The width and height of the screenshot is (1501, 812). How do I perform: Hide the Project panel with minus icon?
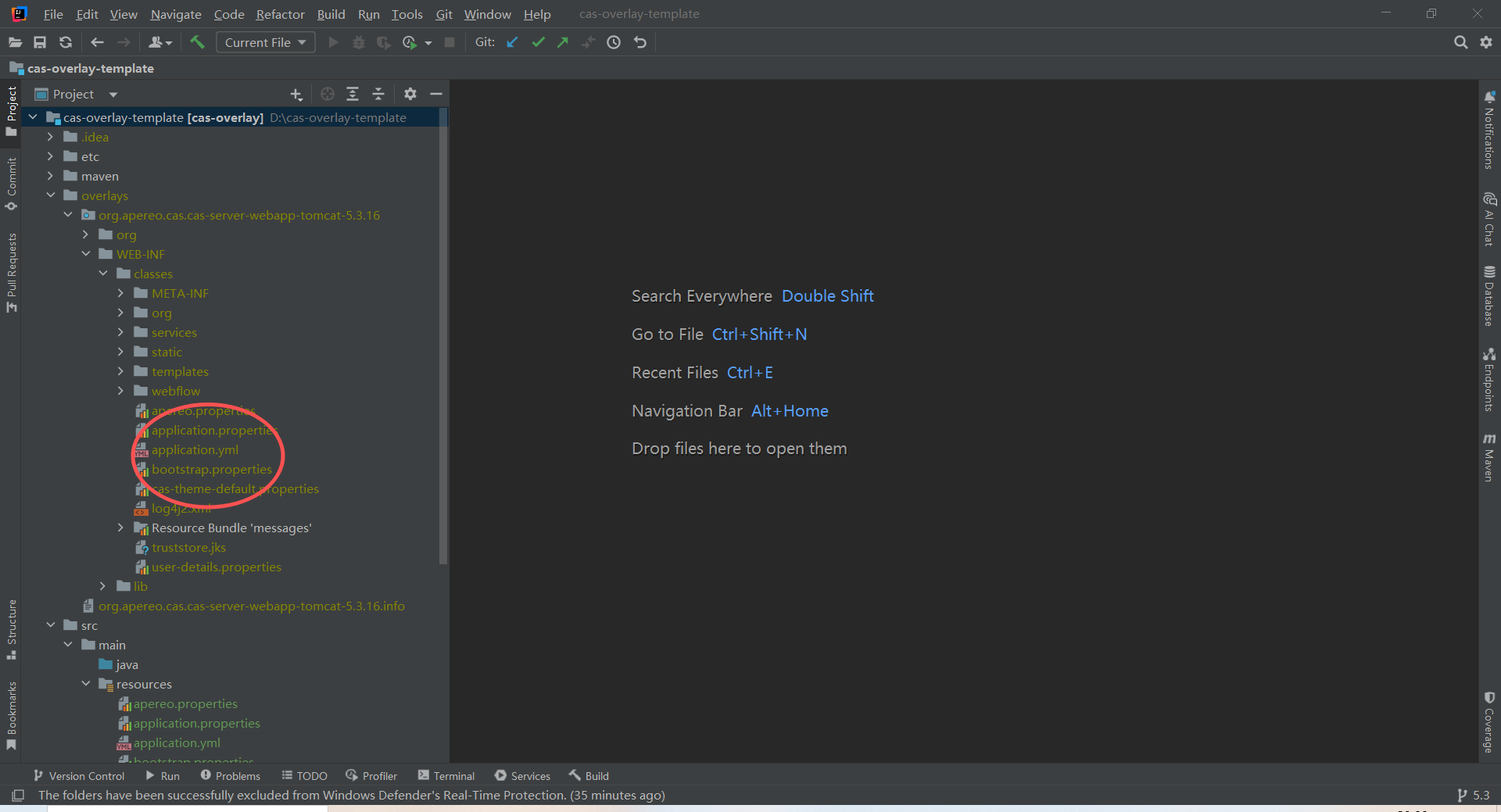tap(436, 94)
